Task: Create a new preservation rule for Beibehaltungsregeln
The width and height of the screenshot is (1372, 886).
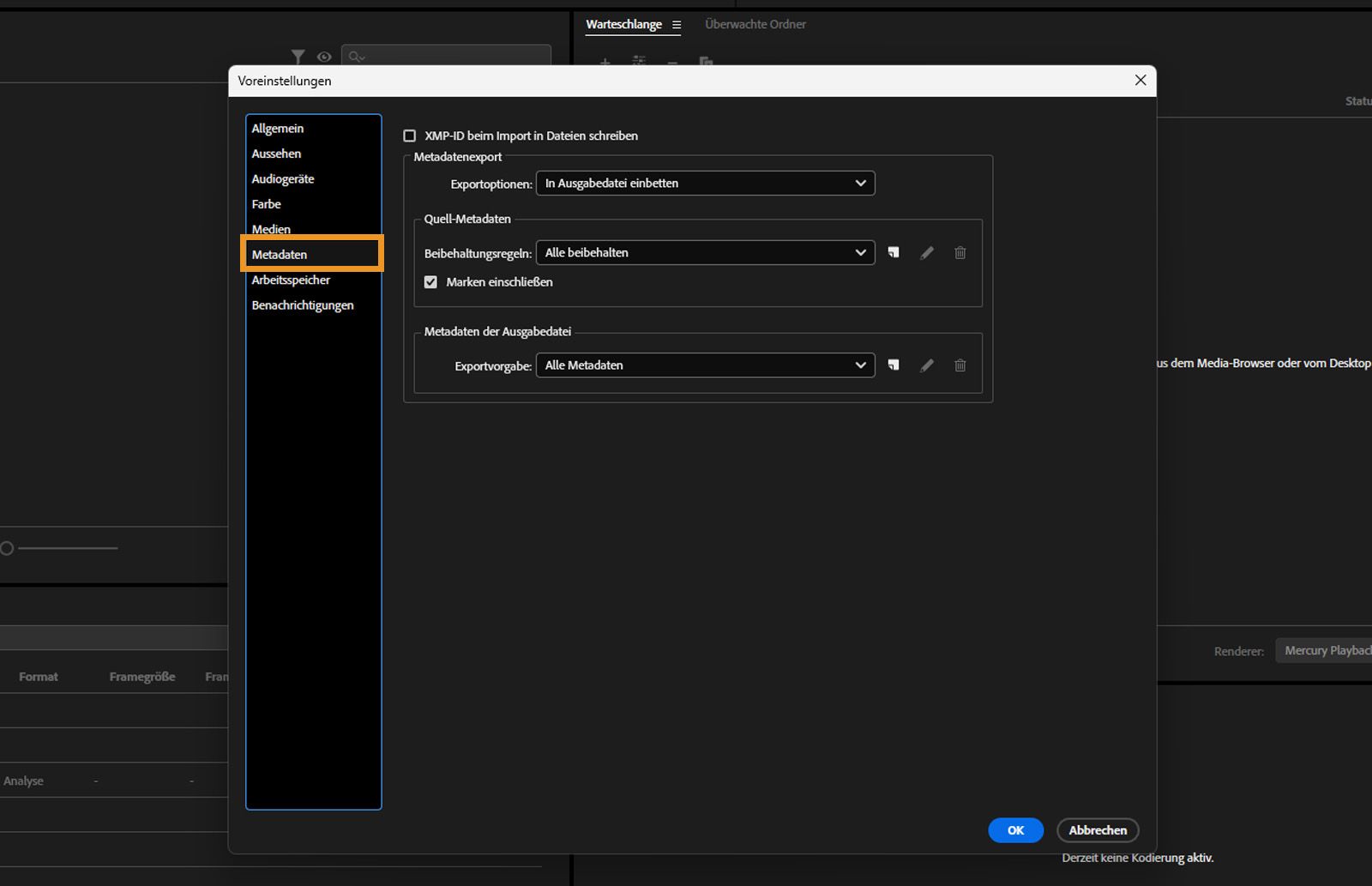Action: click(x=894, y=253)
